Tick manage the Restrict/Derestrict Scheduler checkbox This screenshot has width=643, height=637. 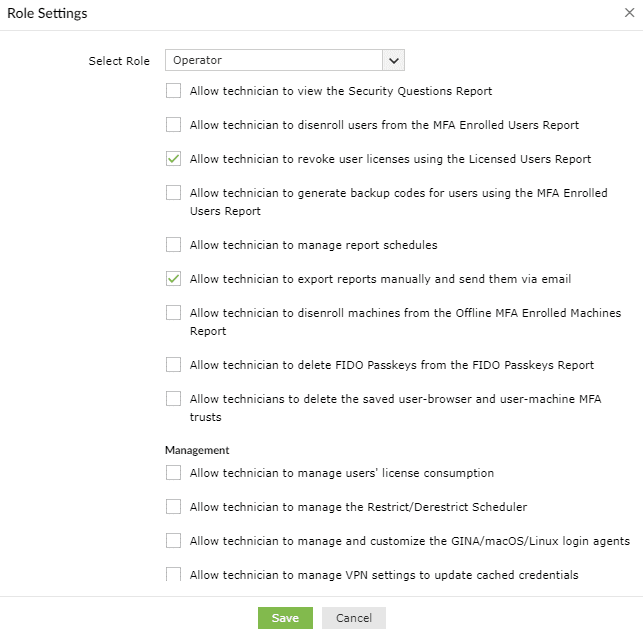click(174, 507)
